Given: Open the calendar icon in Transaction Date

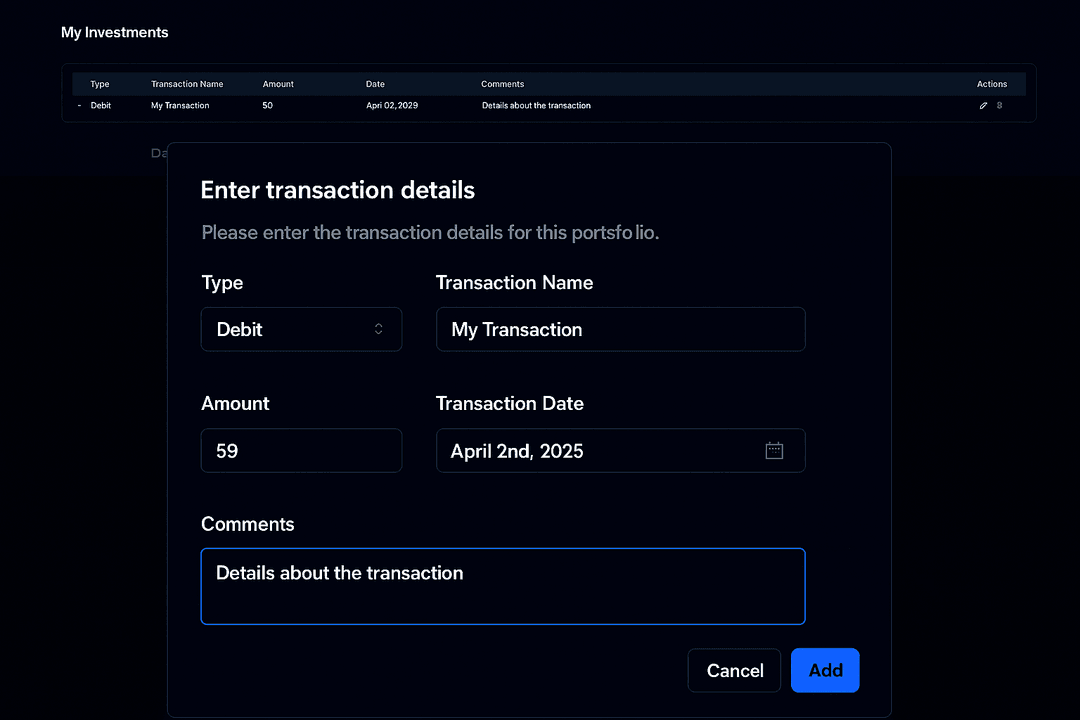Looking at the screenshot, I should 774,451.
